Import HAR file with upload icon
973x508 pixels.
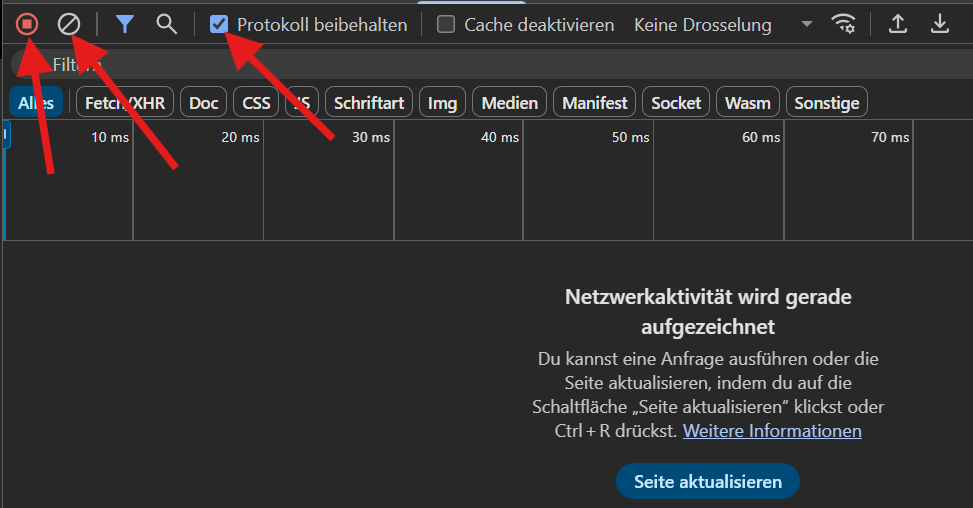pyautogui.click(x=897, y=24)
